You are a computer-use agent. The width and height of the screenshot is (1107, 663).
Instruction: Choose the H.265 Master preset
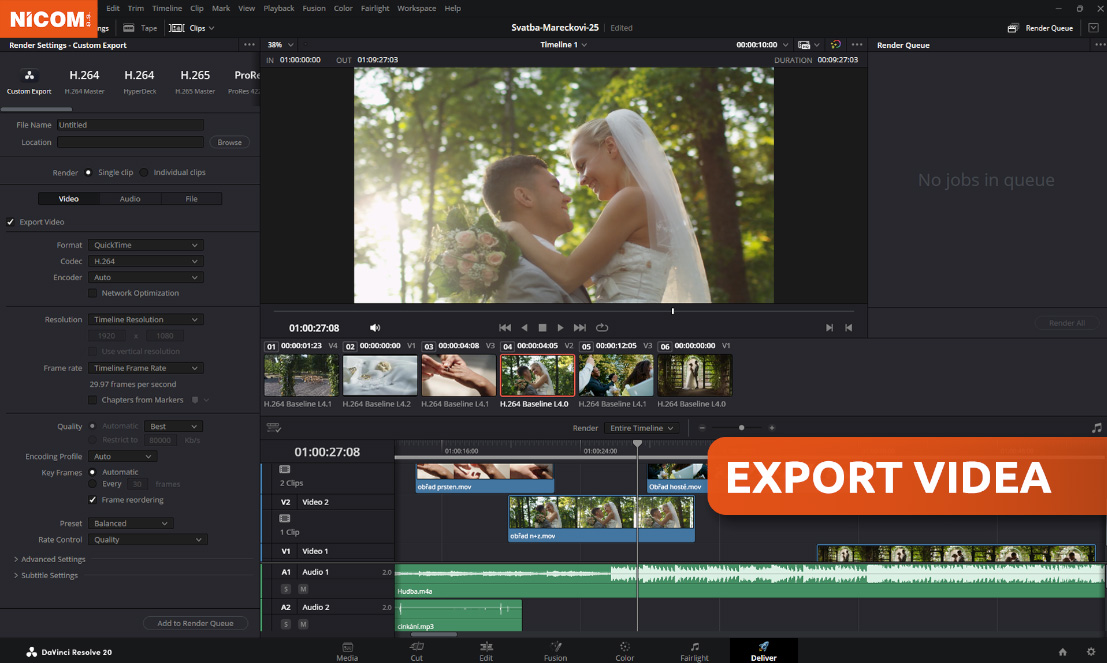coord(195,82)
